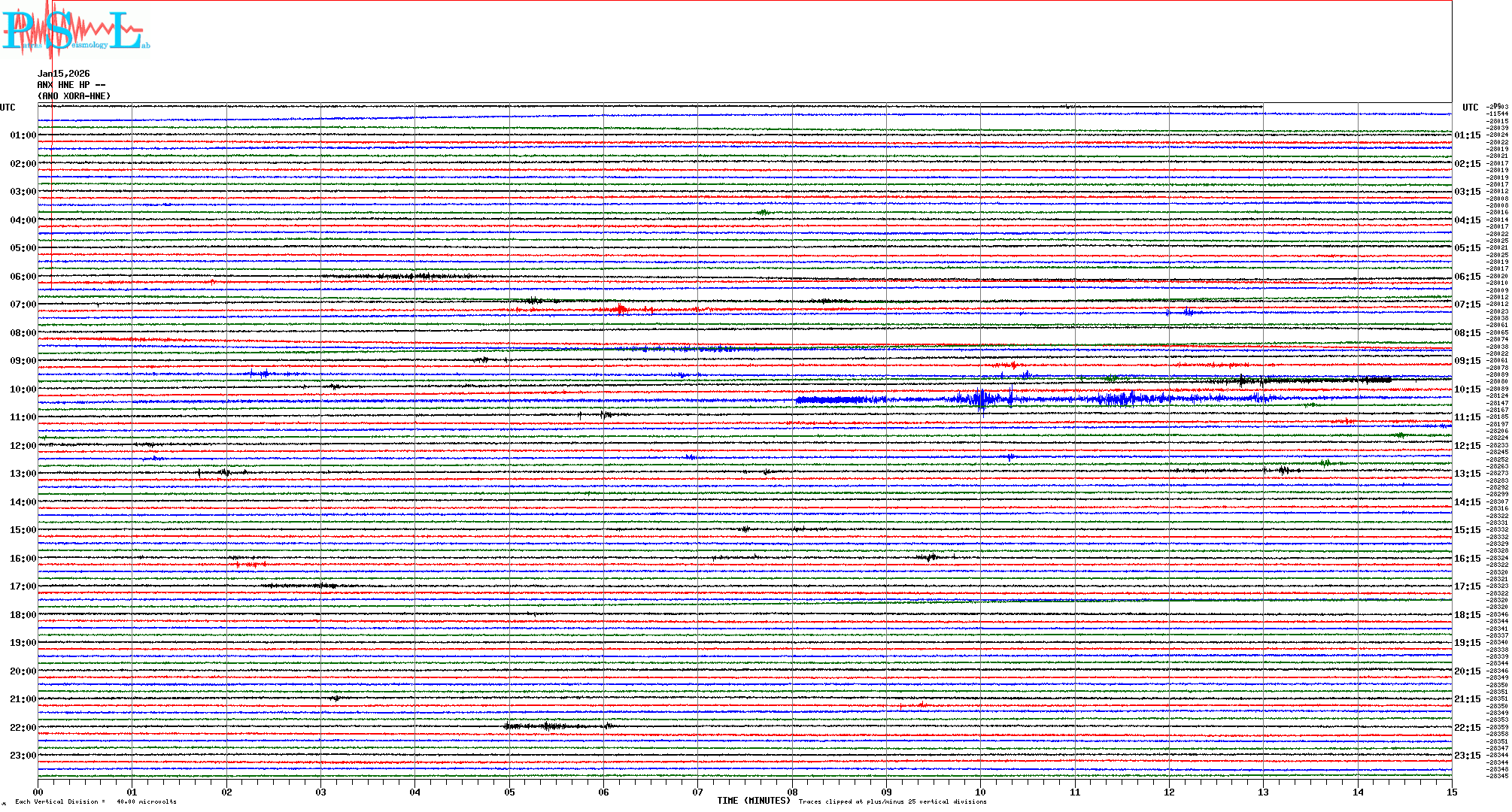
Task: Click the red seismic burst on 07:15 trace
Action: (x=621, y=308)
